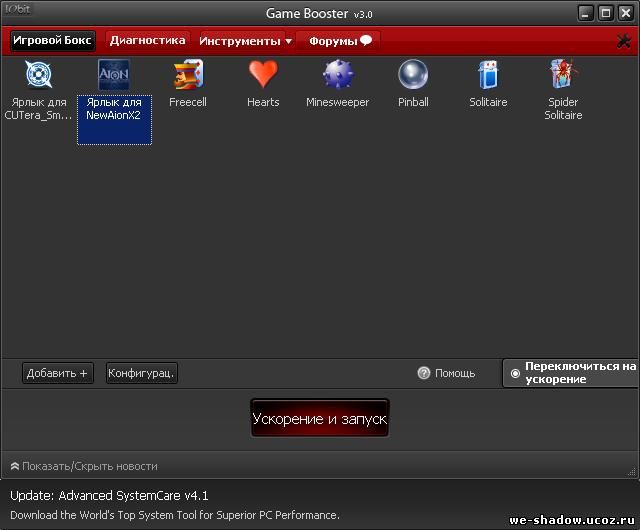The image size is (640, 530).
Task: Click the Помощь question mark icon
Action: tap(424, 373)
